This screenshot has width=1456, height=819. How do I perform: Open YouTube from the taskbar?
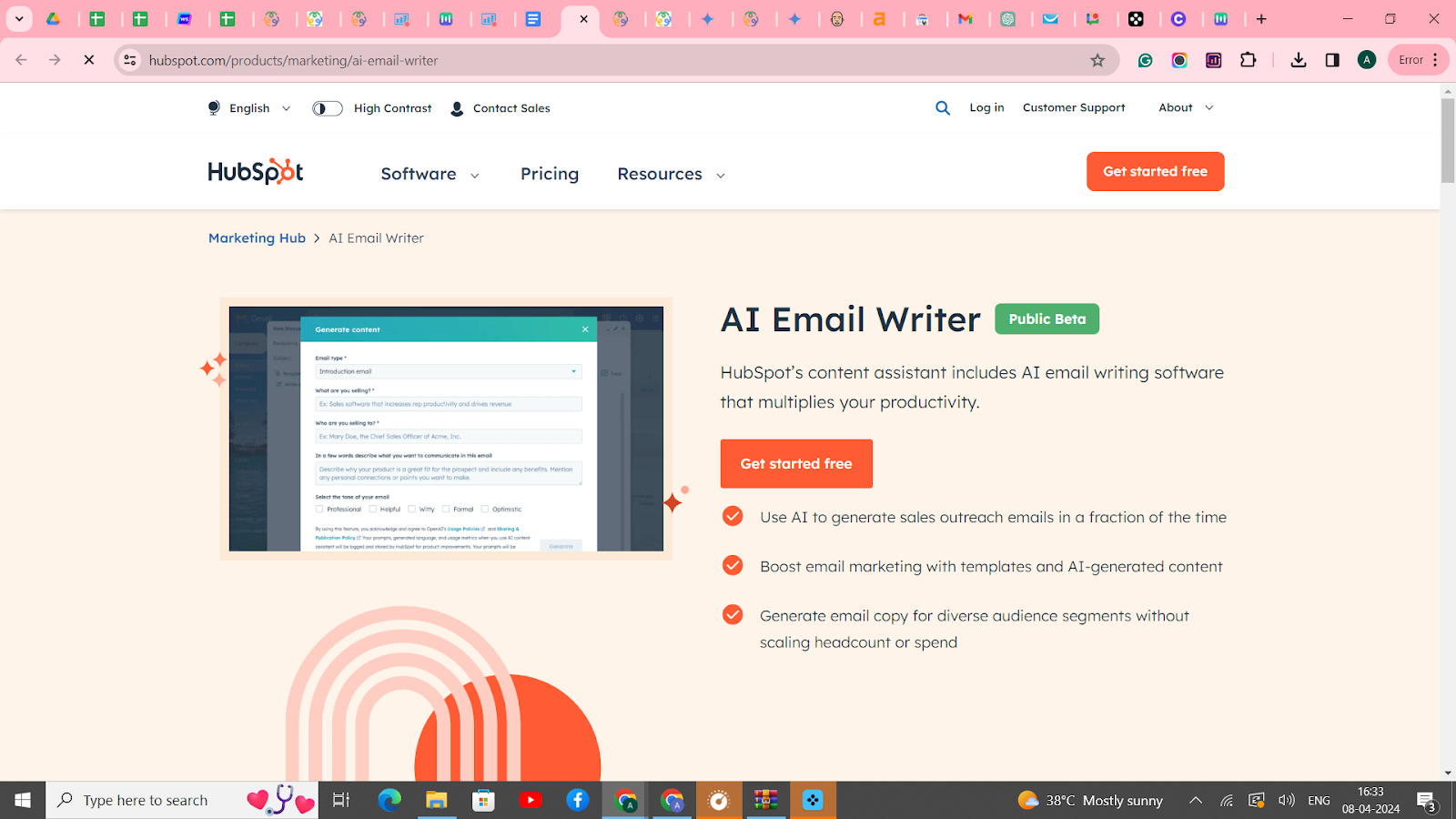tap(531, 800)
